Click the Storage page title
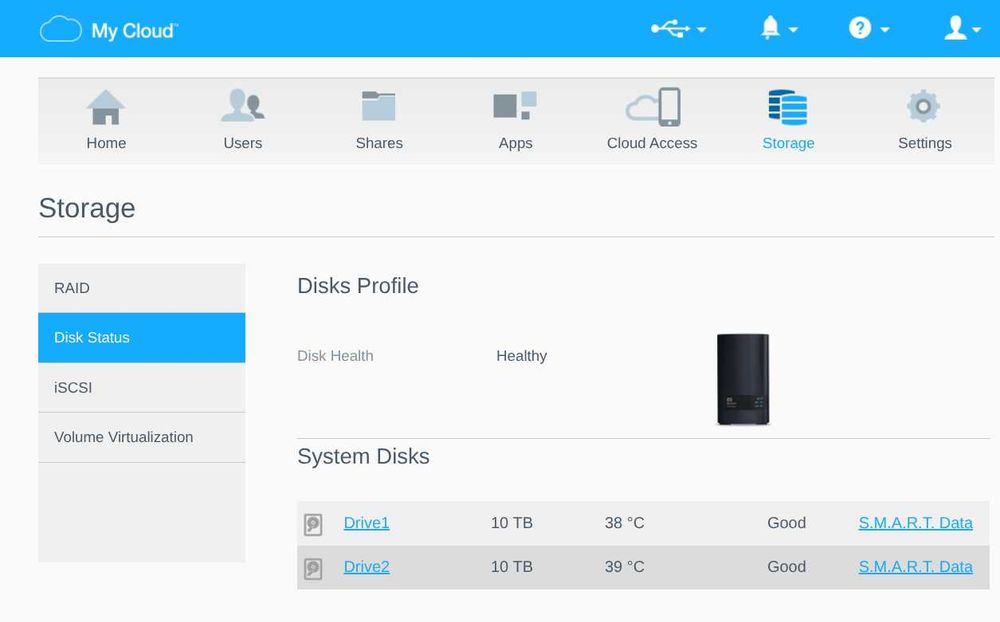1000x622 pixels. pos(87,209)
